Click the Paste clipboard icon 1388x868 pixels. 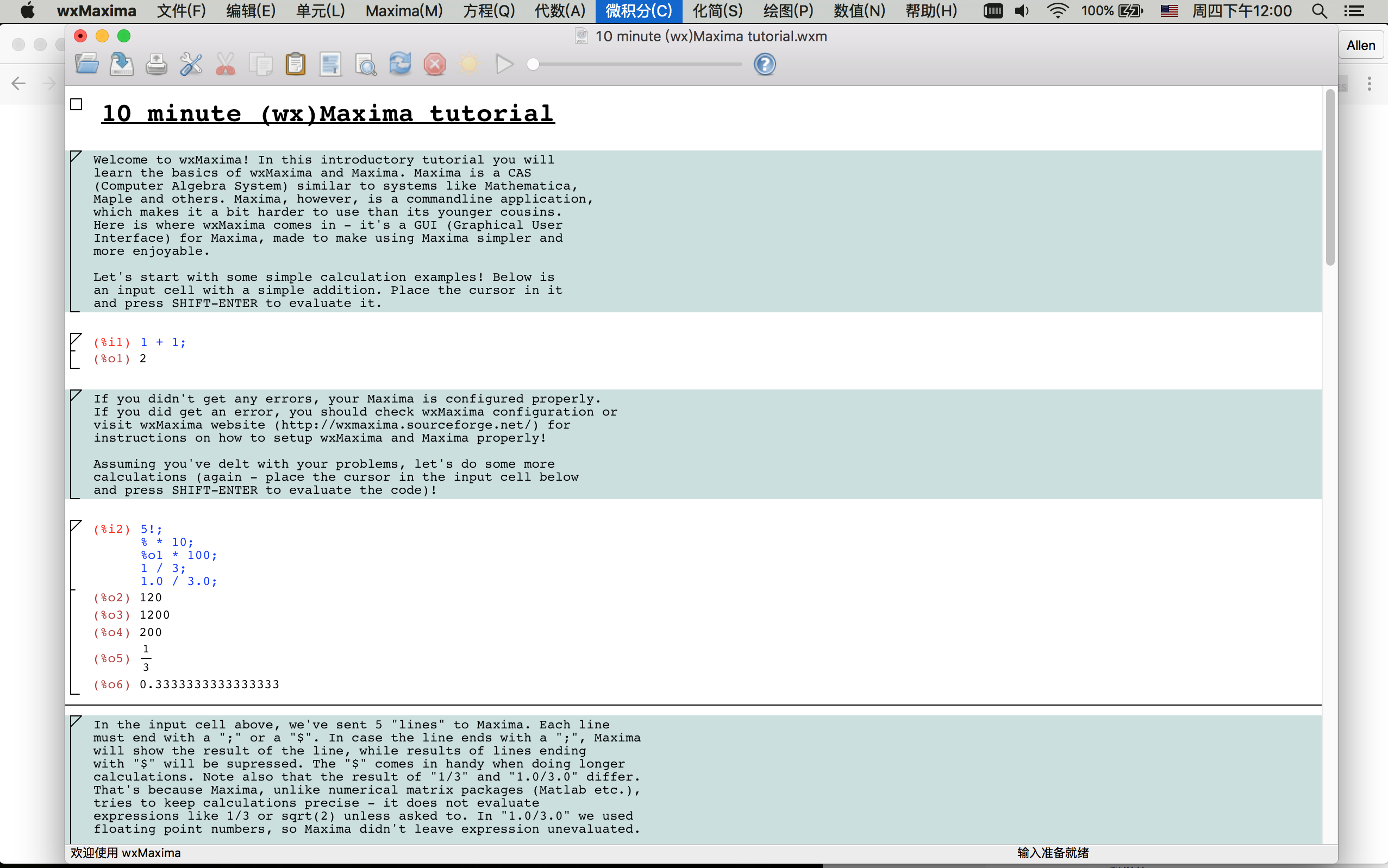(x=295, y=64)
